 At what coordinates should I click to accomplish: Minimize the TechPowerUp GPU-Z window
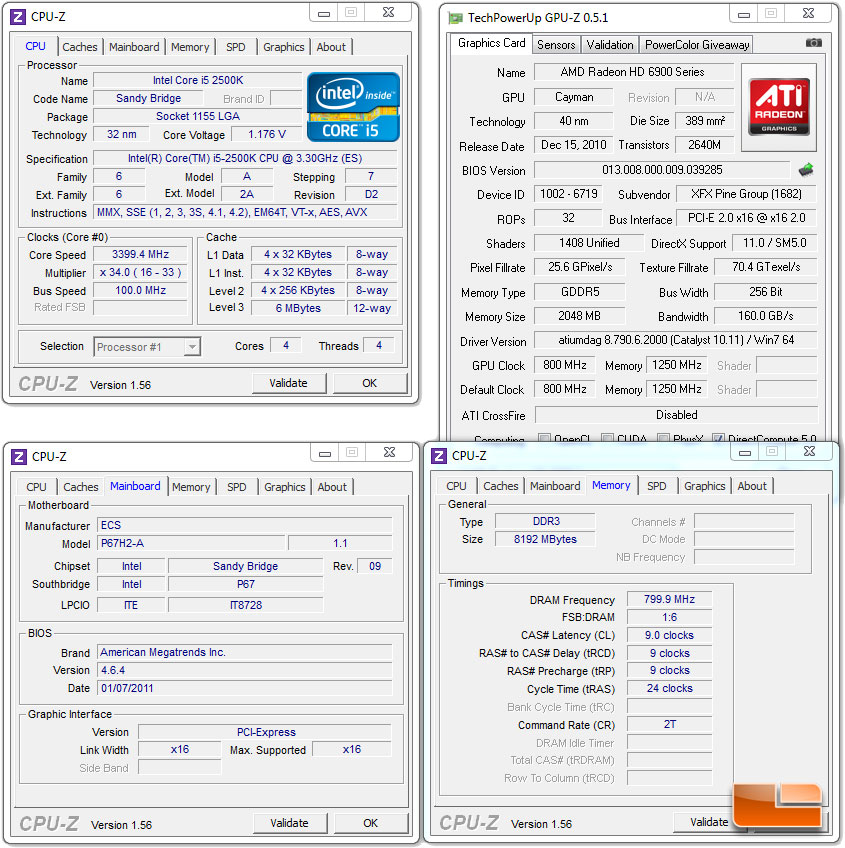coord(744,14)
